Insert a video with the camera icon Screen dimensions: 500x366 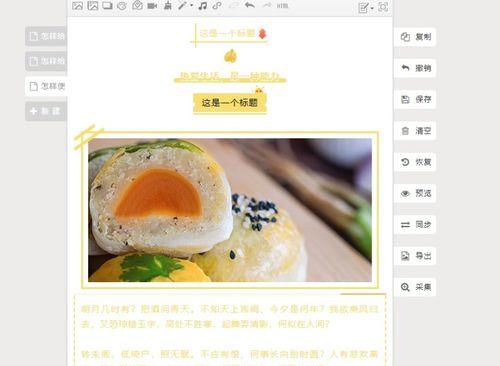coord(152,6)
